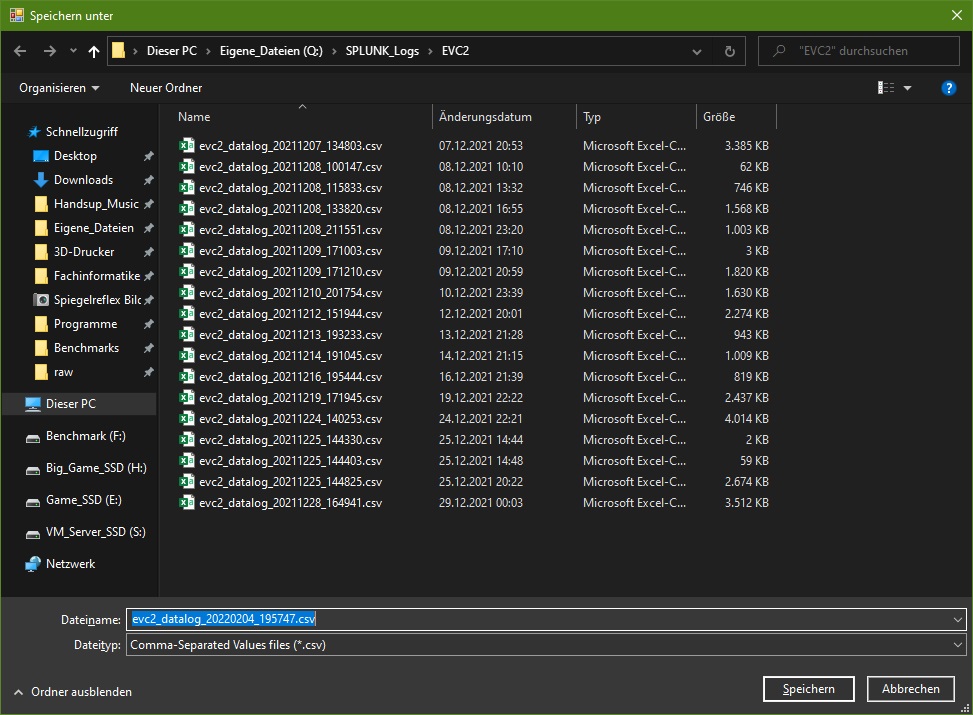The image size is (973, 715).
Task: Open the view options dropdown arrow
Action: click(x=907, y=88)
